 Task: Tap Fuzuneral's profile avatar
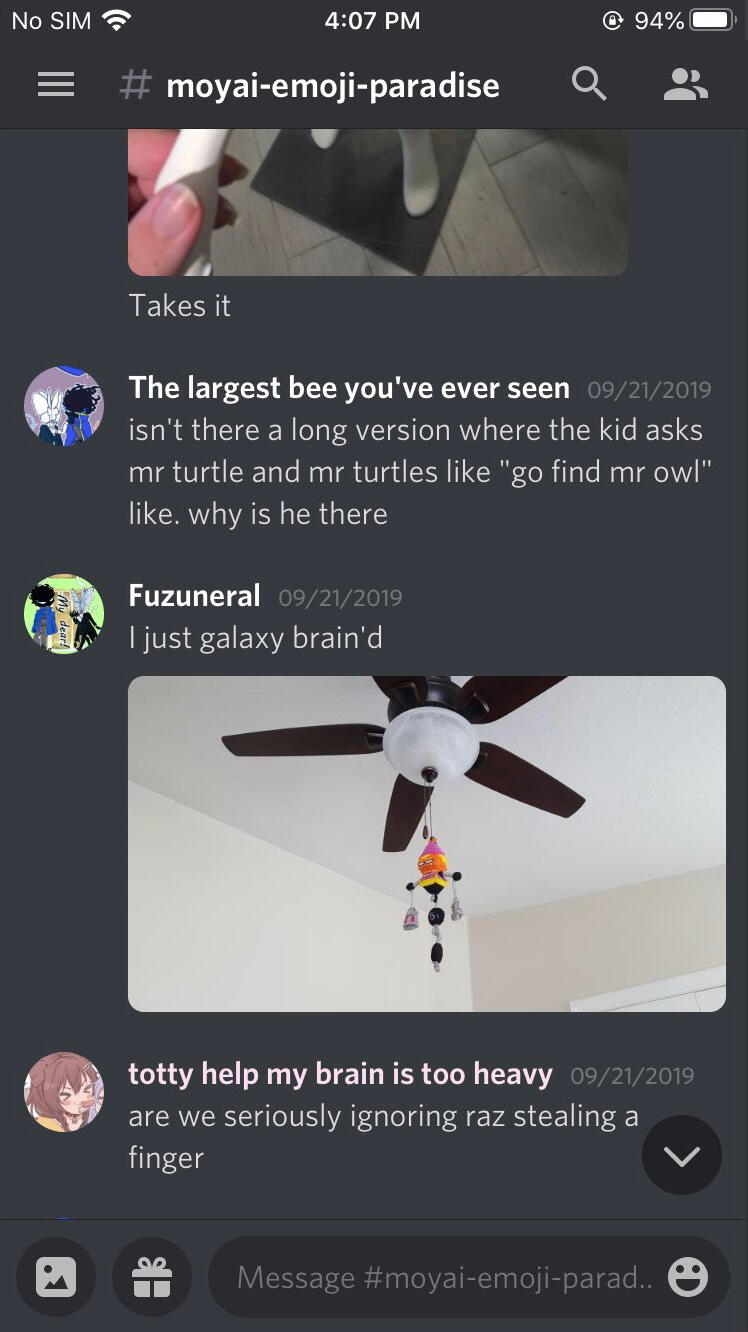pyautogui.click(x=64, y=614)
